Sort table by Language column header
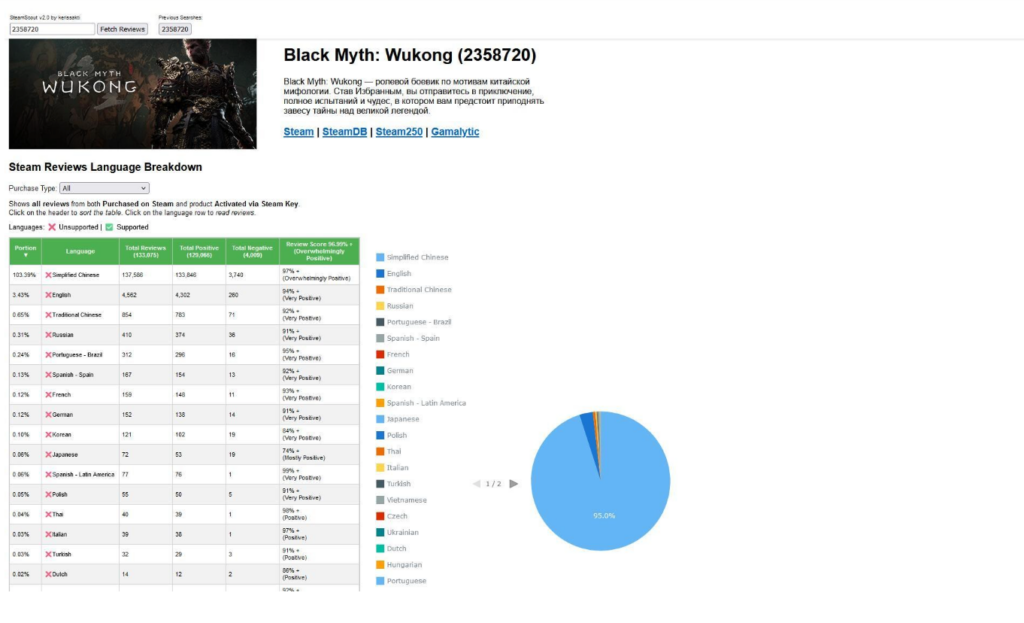 point(80,251)
